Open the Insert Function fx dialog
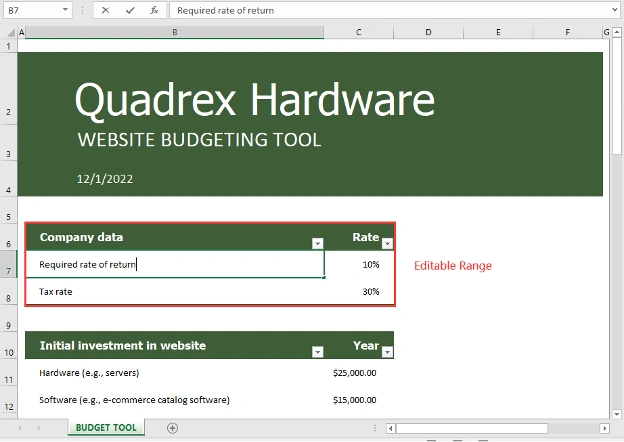624x442 pixels. (x=154, y=10)
